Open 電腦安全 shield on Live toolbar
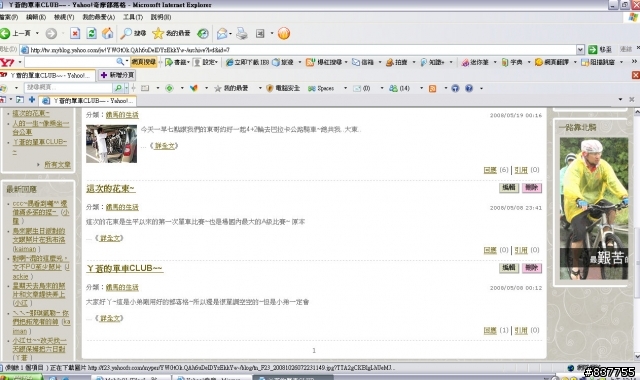Image resolution: width=640 pixels, height=380 pixels. pyautogui.click(x=283, y=88)
